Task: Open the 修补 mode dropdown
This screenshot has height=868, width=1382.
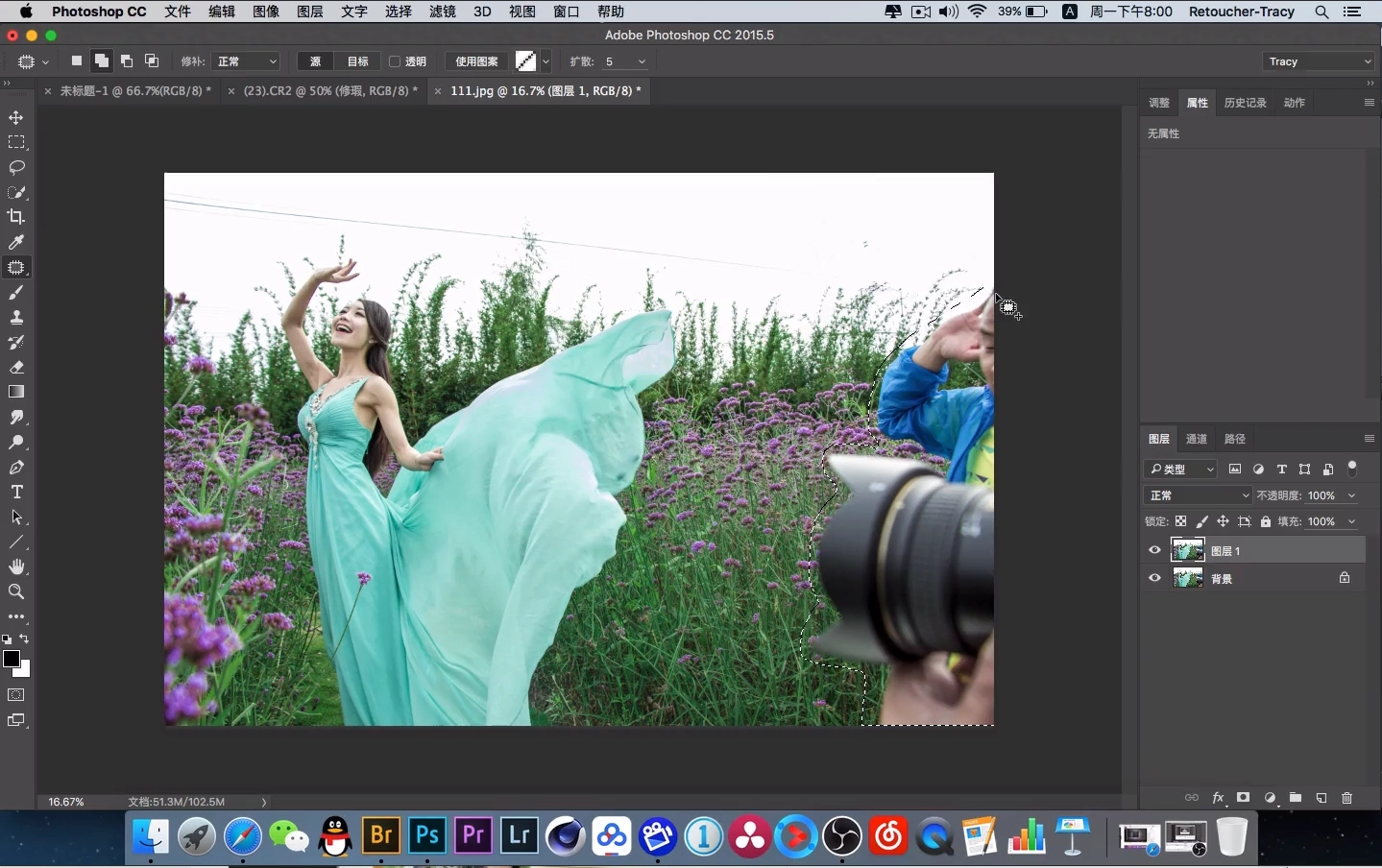Action: [x=246, y=61]
